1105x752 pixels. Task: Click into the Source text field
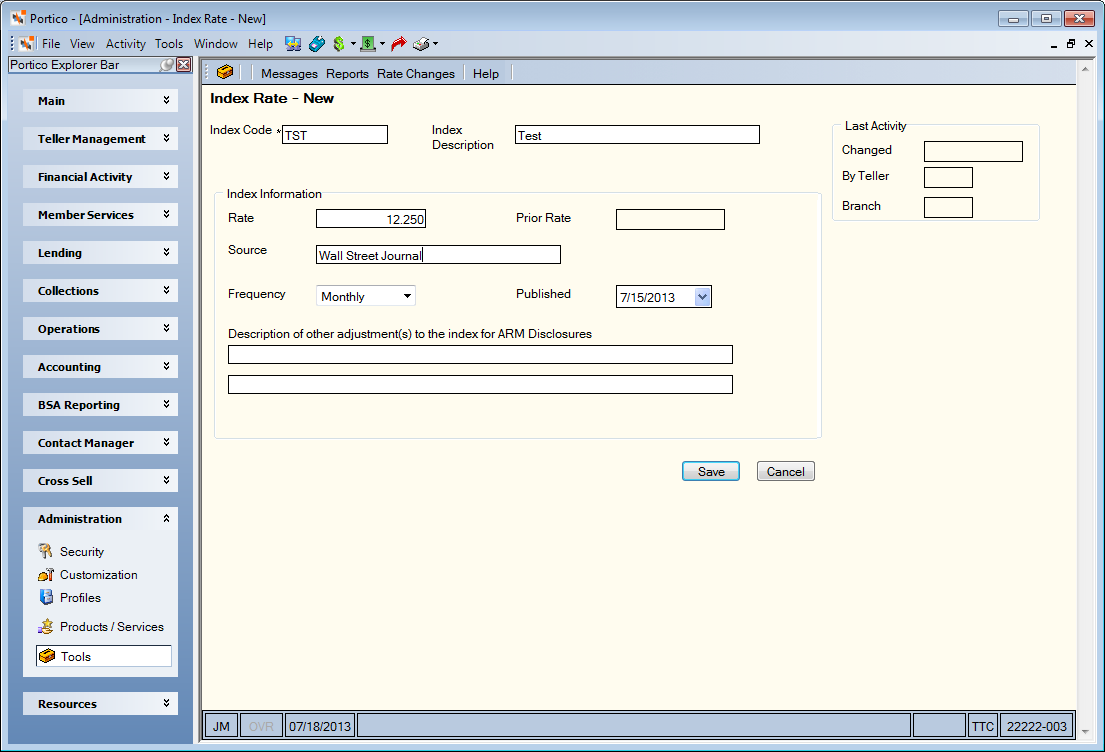point(438,254)
